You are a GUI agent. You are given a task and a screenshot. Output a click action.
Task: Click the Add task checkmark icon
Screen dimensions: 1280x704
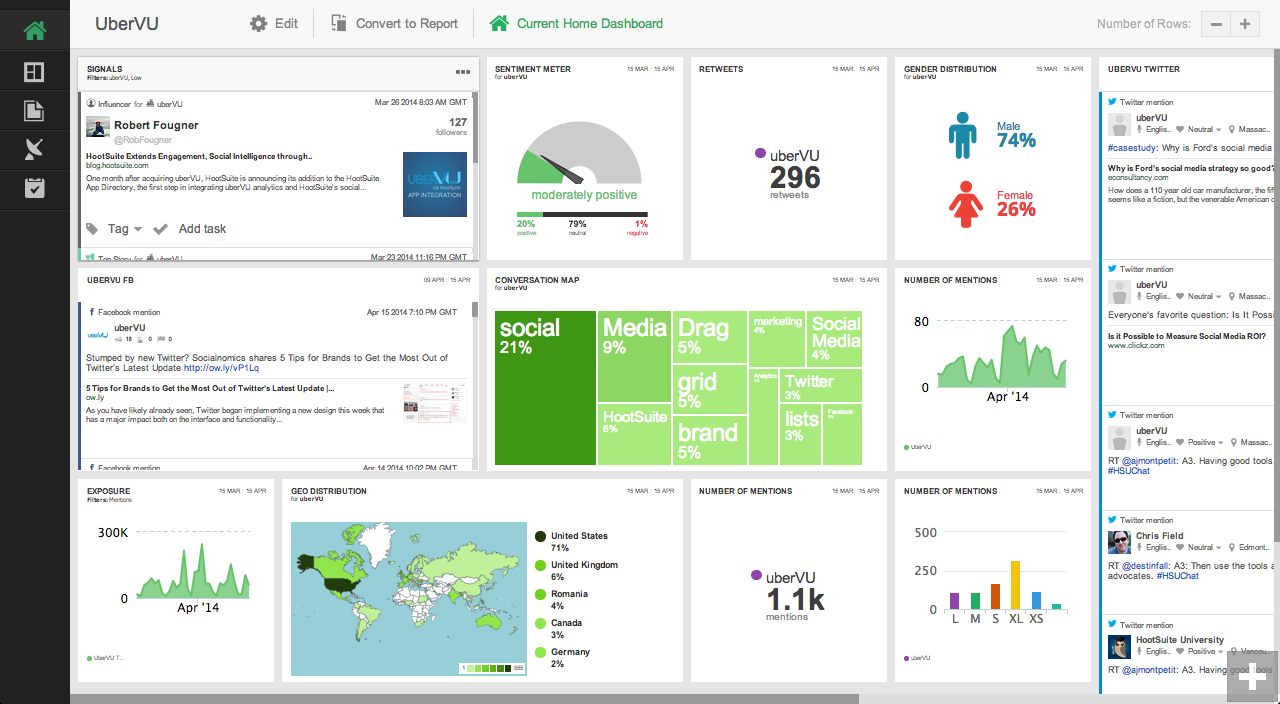160,229
